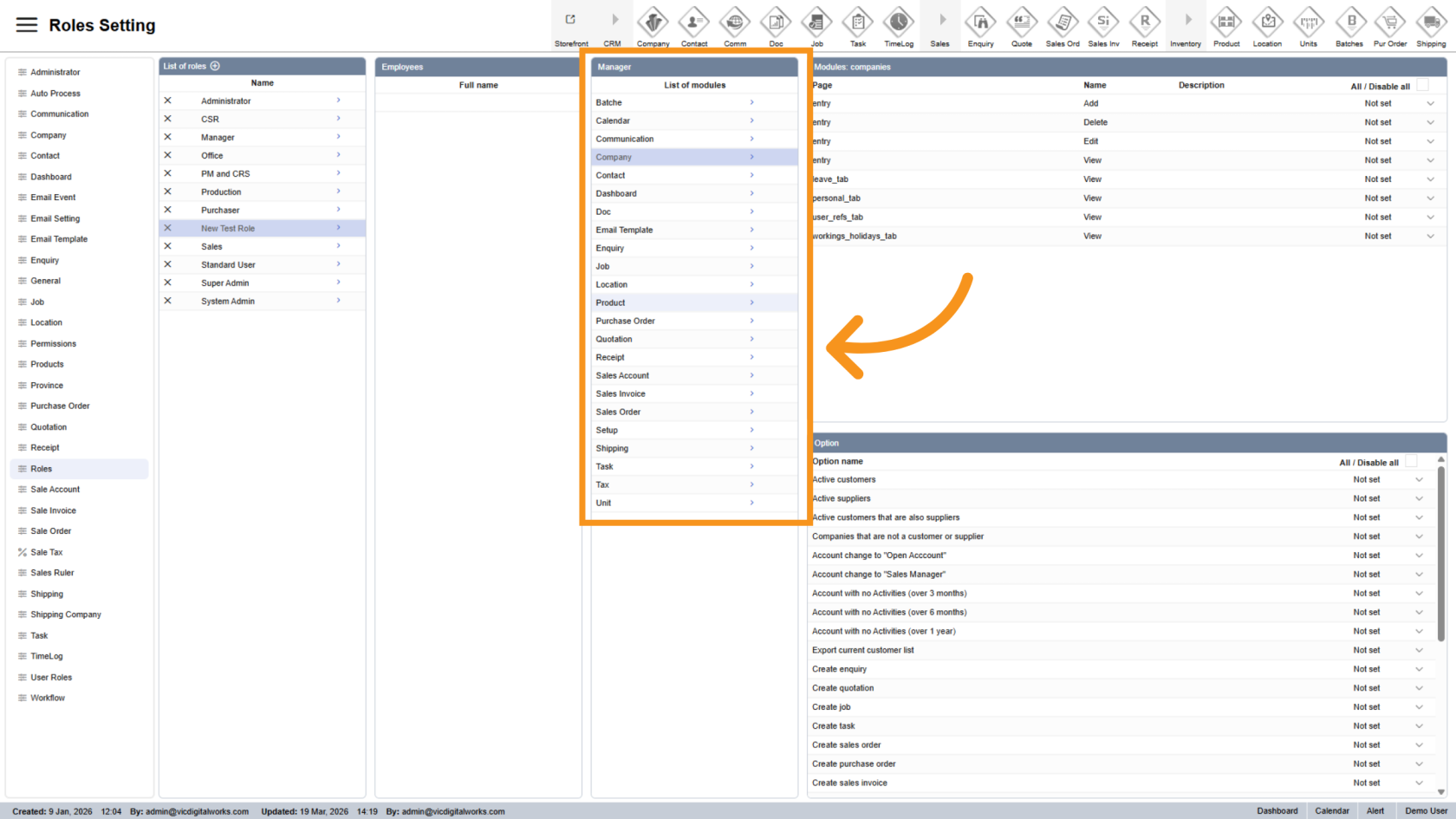Open the Not set dropdown for Active customers

(1419, 479)
